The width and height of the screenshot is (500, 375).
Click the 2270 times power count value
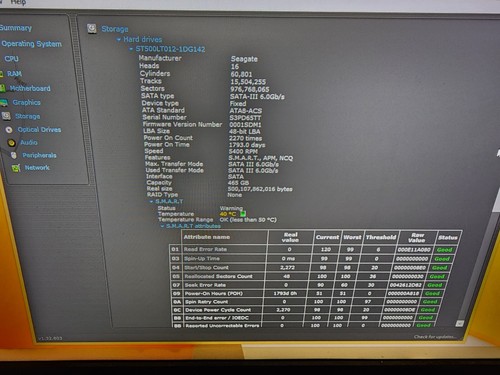pos(245,138)
